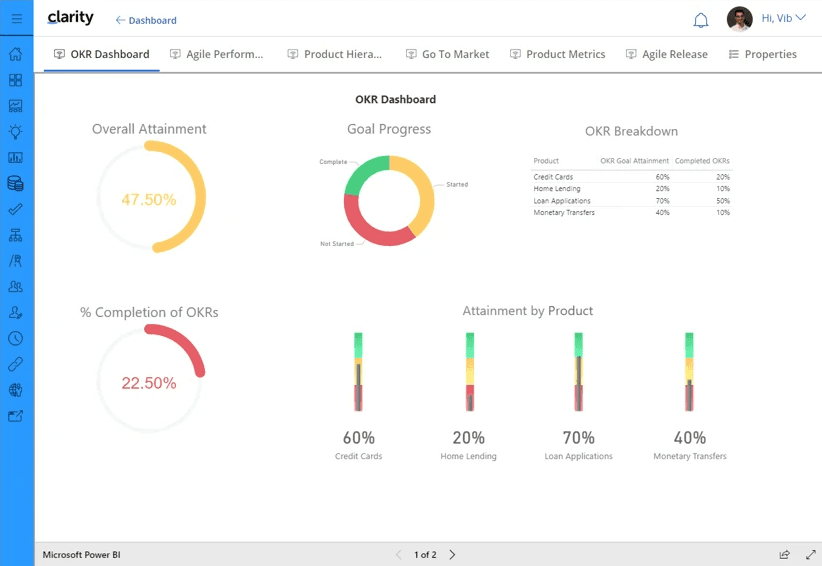
Task: Open the hierarchy org-chart icon
Action: [16, 235]
